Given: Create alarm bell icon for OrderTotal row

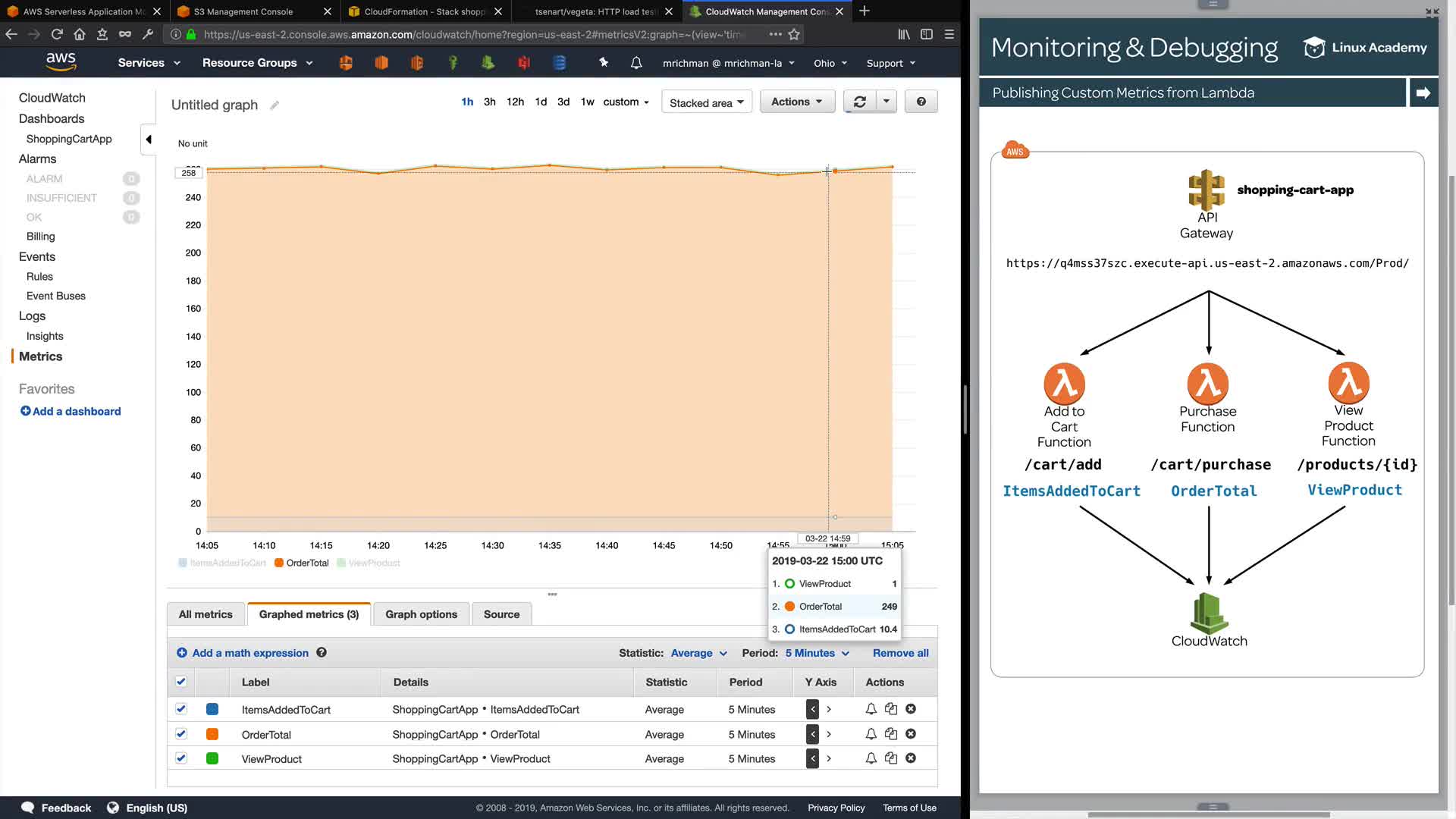Looking at the screenshot, I should click(871, 734).
